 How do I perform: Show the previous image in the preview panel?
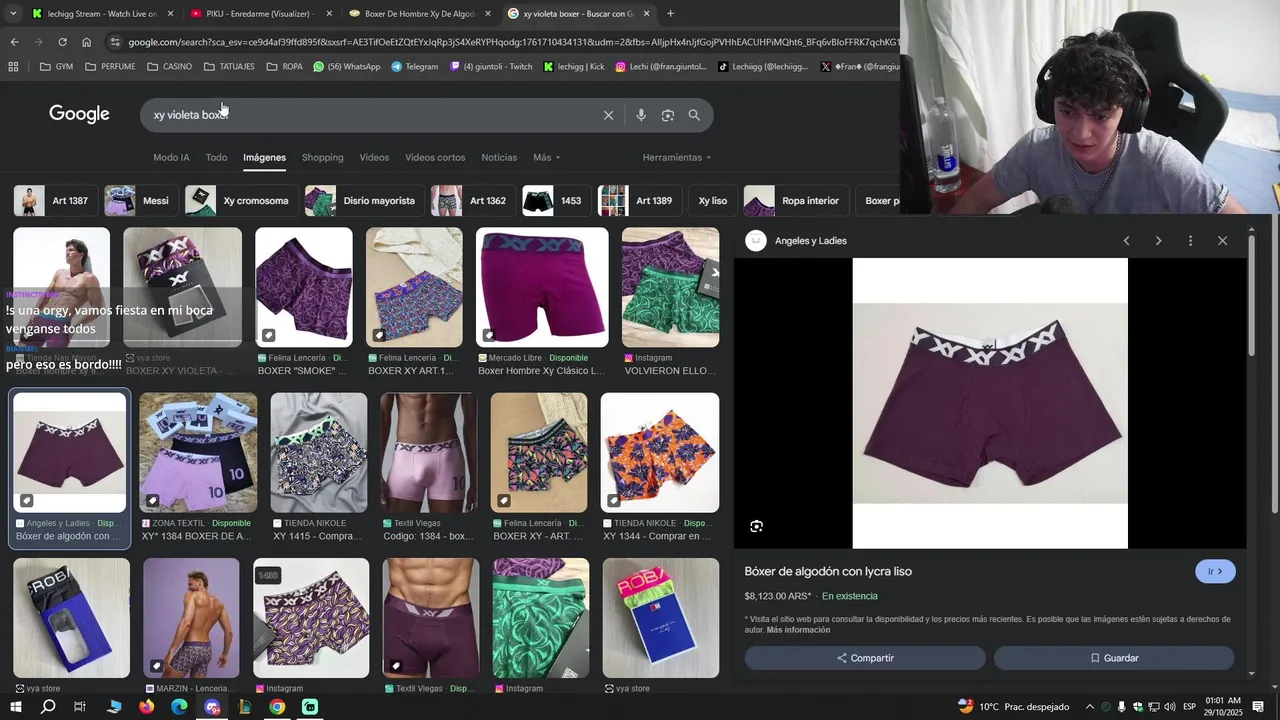click(x=1126, y=241)
